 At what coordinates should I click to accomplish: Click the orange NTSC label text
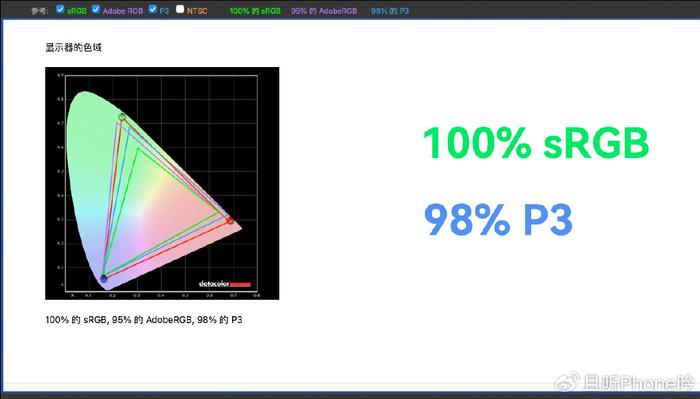(197, 11)
